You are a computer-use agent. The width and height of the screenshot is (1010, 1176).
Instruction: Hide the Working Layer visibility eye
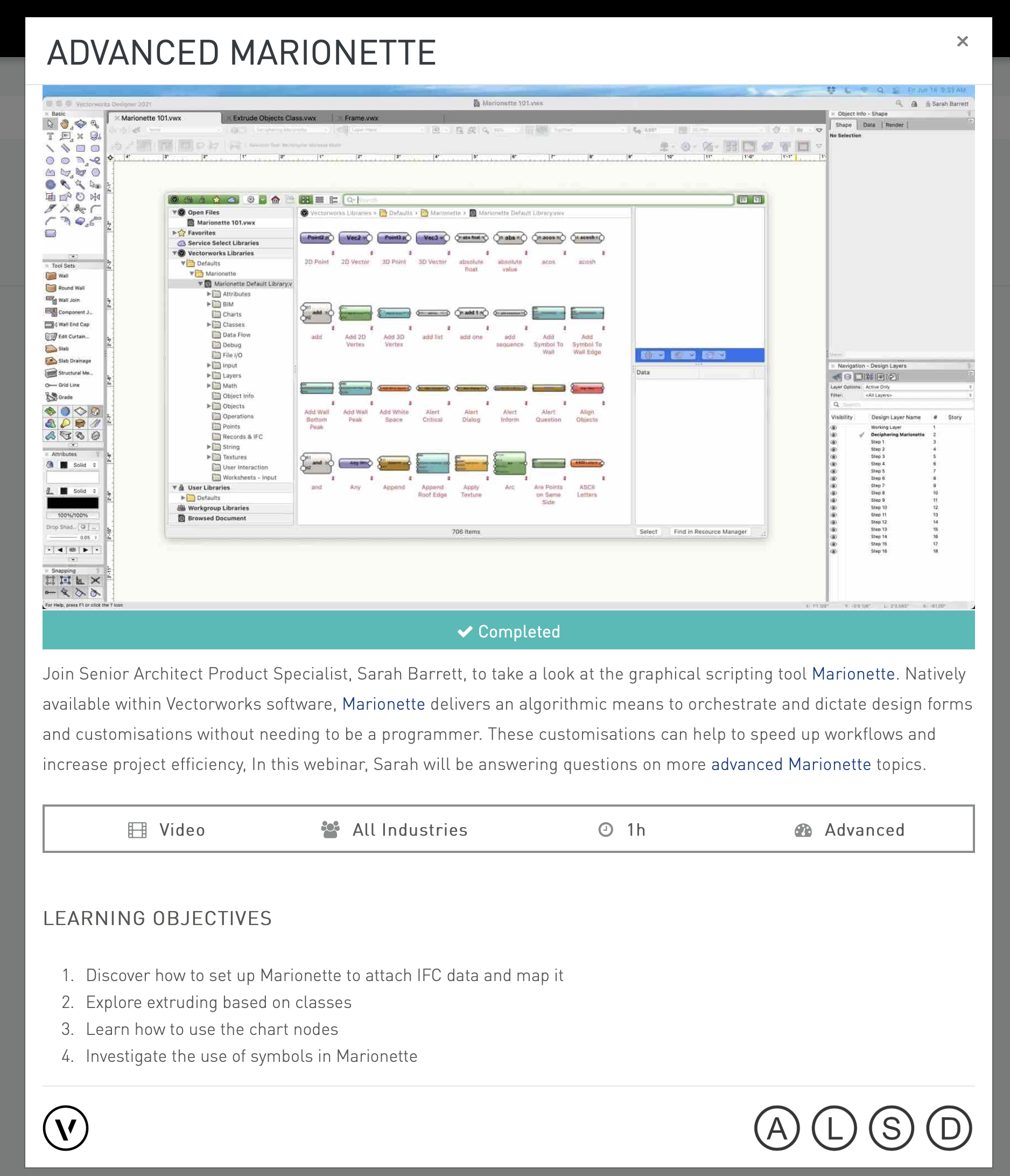tap(834, 428)
